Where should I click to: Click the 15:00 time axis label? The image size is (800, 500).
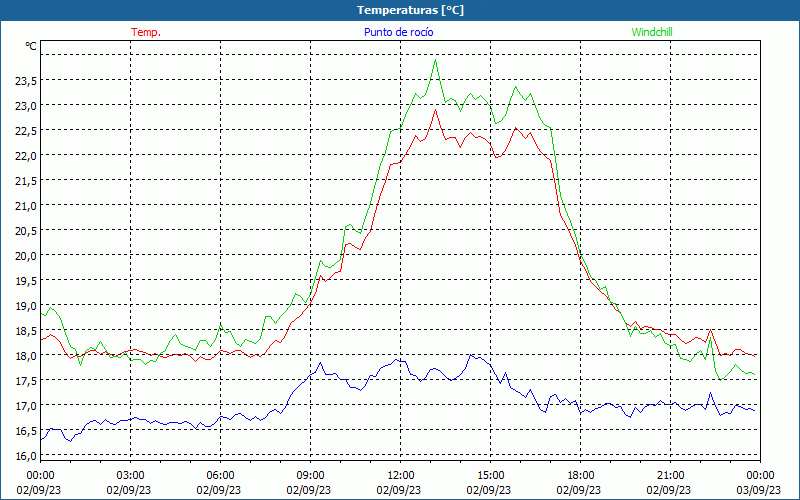pyautogui.click(x=491, y=476)
